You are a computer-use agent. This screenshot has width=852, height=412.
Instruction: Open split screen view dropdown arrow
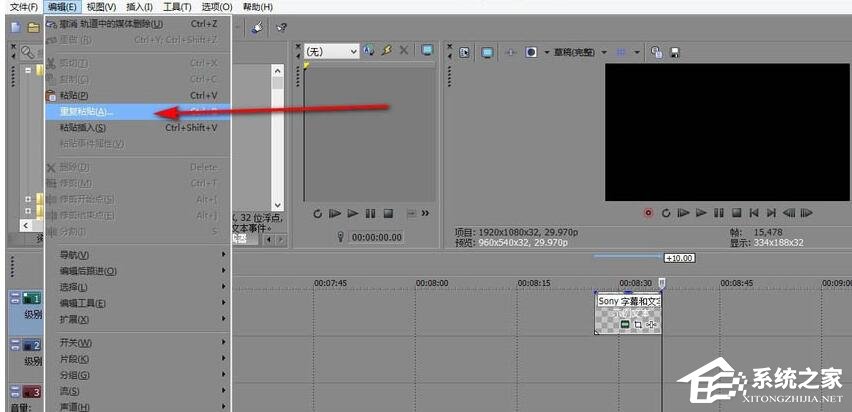click(547, 52)
